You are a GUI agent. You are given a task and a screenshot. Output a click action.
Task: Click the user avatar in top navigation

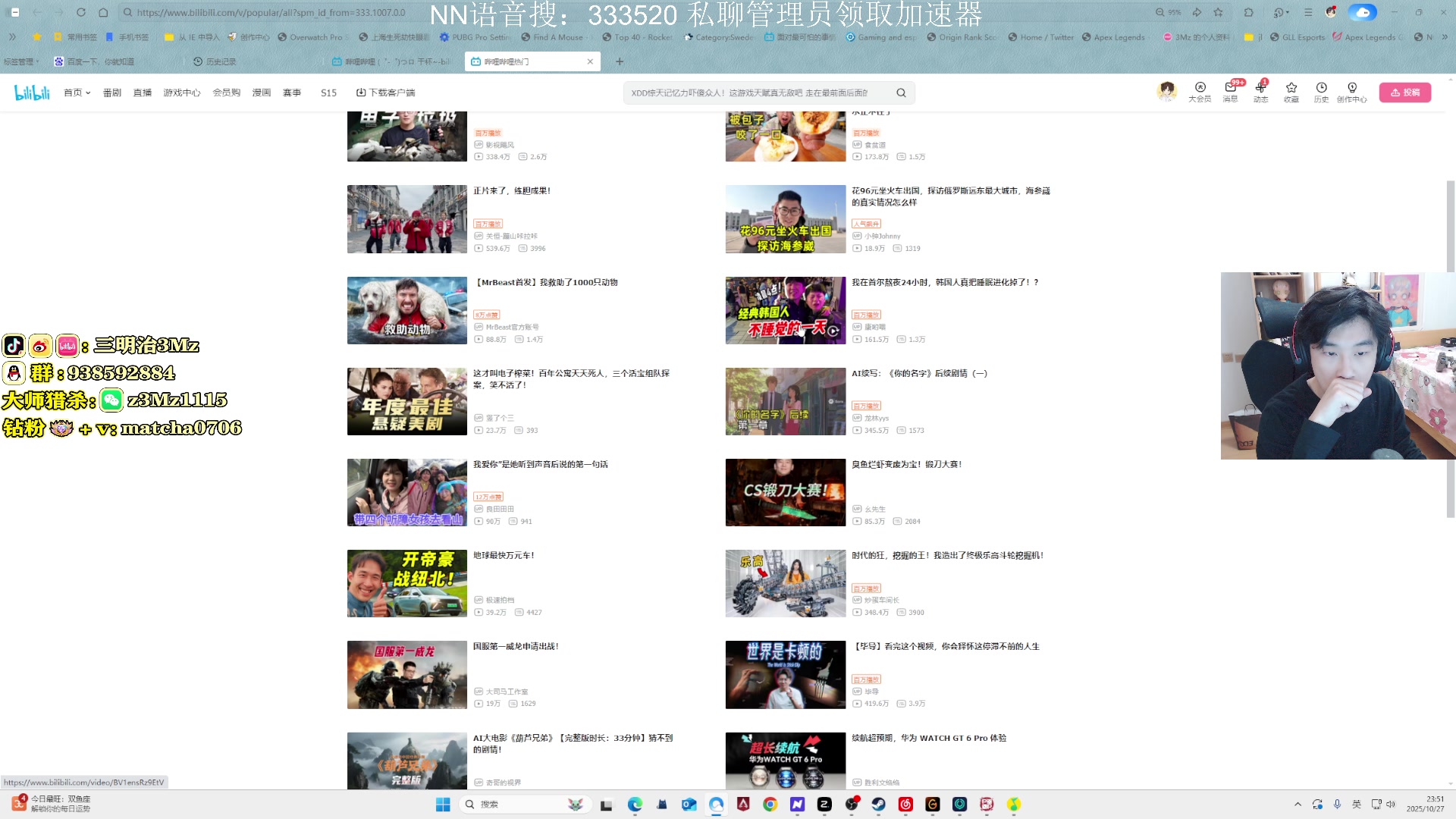1166,91
